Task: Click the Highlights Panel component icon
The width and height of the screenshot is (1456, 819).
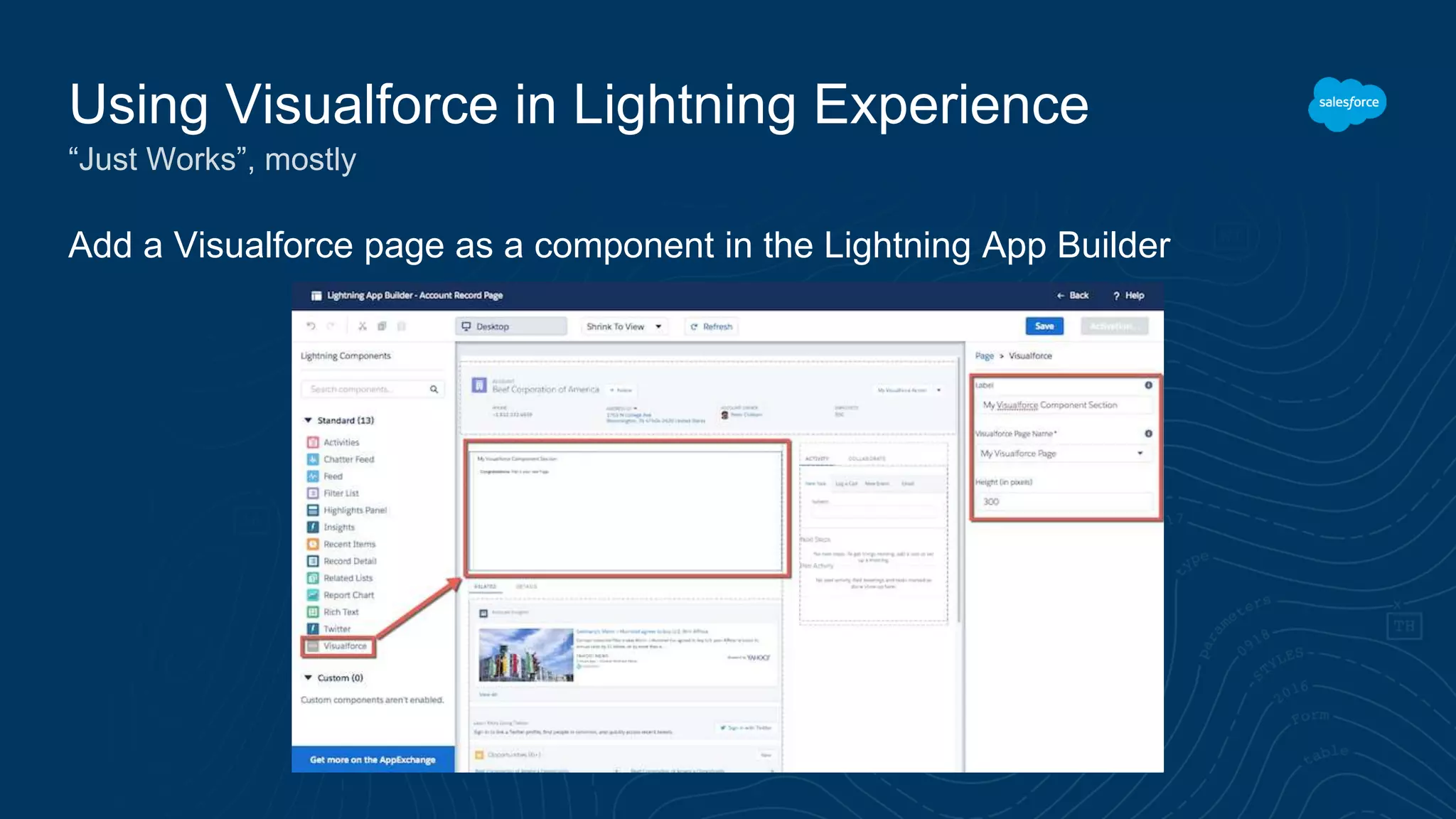Action: (x=313, y=510)
